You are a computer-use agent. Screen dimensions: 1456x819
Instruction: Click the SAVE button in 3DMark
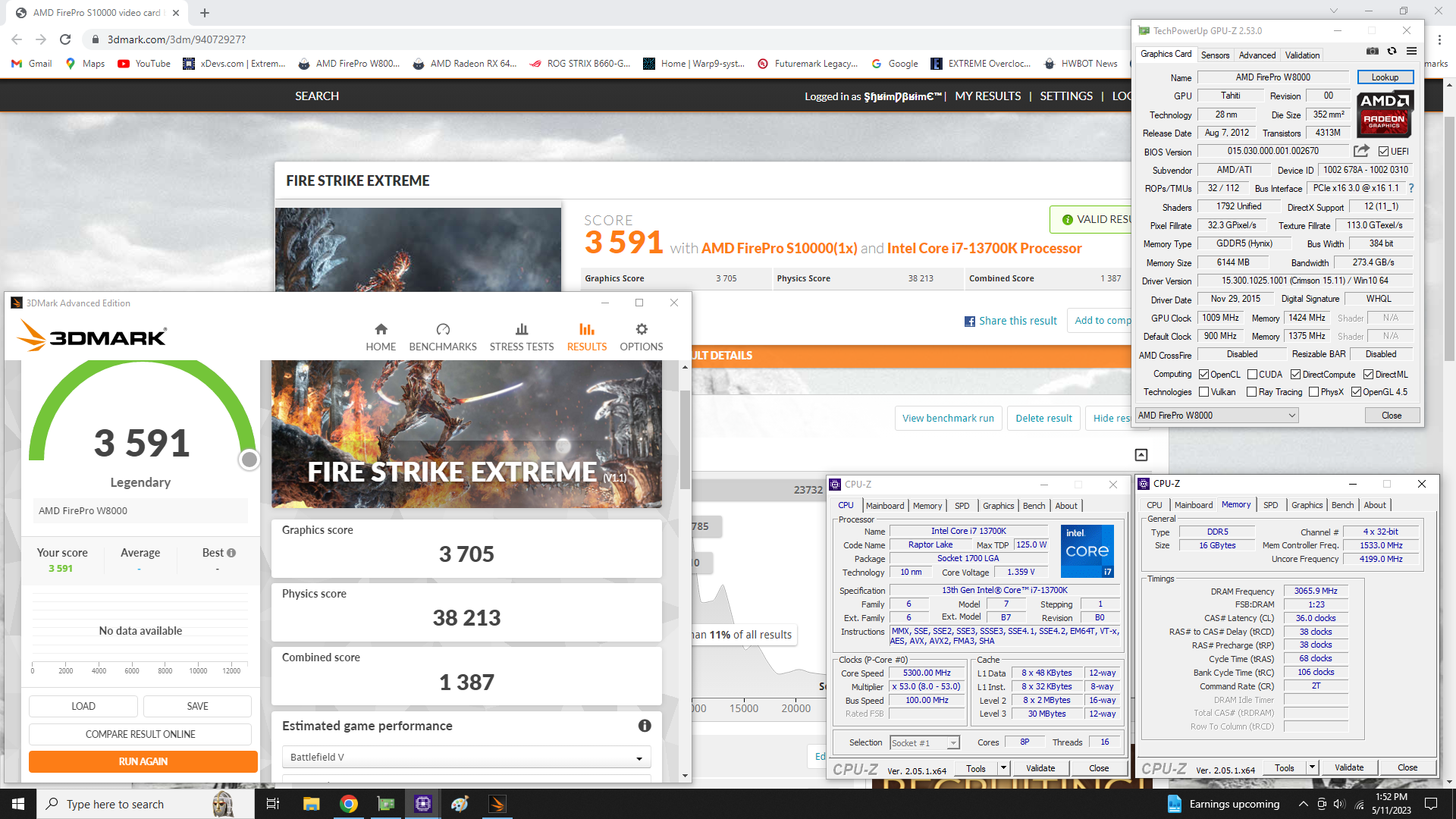(197, 706)
